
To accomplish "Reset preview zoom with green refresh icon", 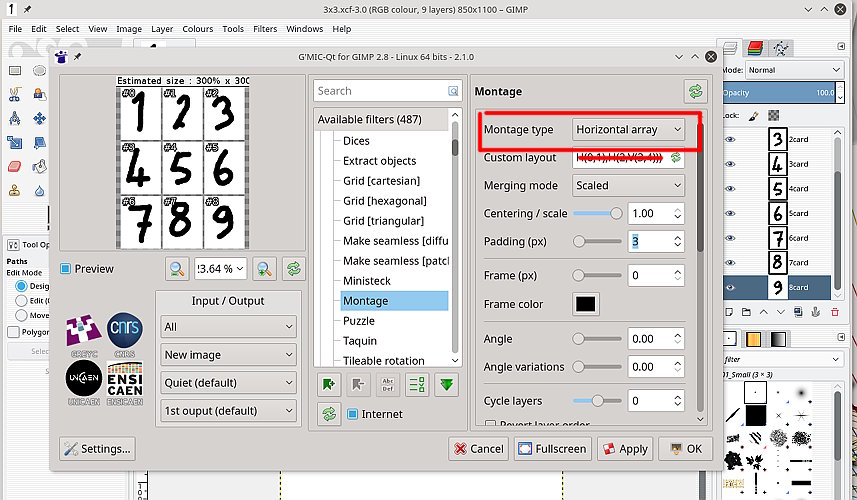I will [x=294, y=269].
